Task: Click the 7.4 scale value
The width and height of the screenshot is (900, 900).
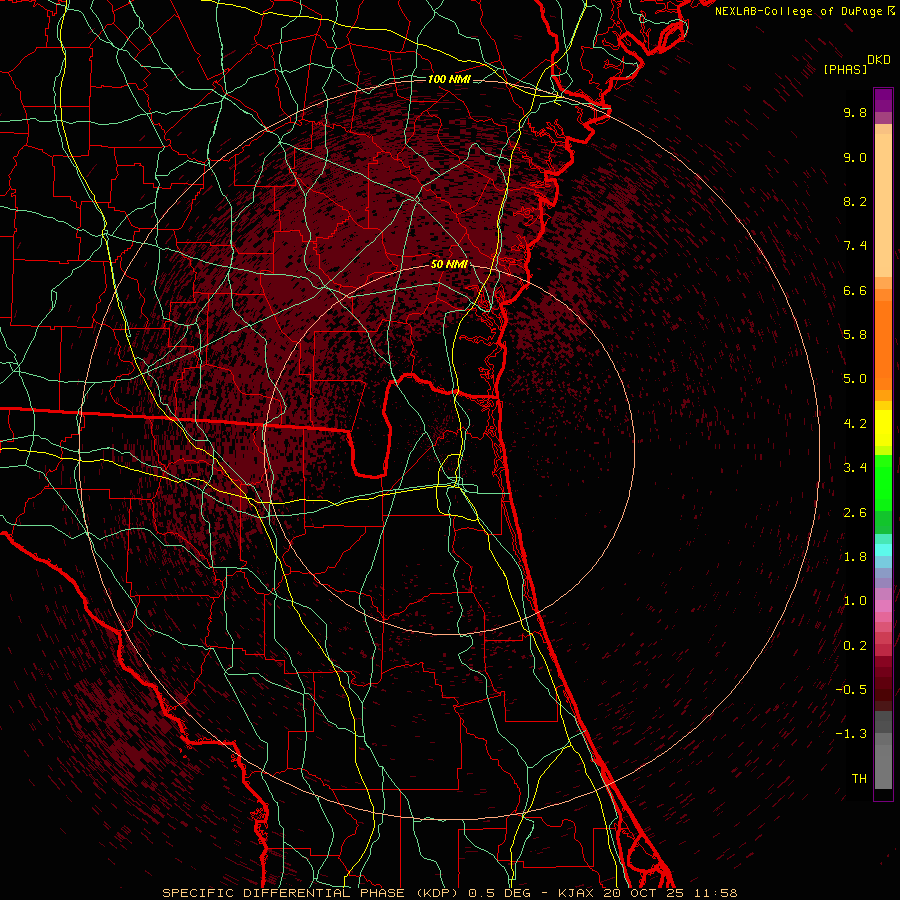Action: tap(855, 246)
